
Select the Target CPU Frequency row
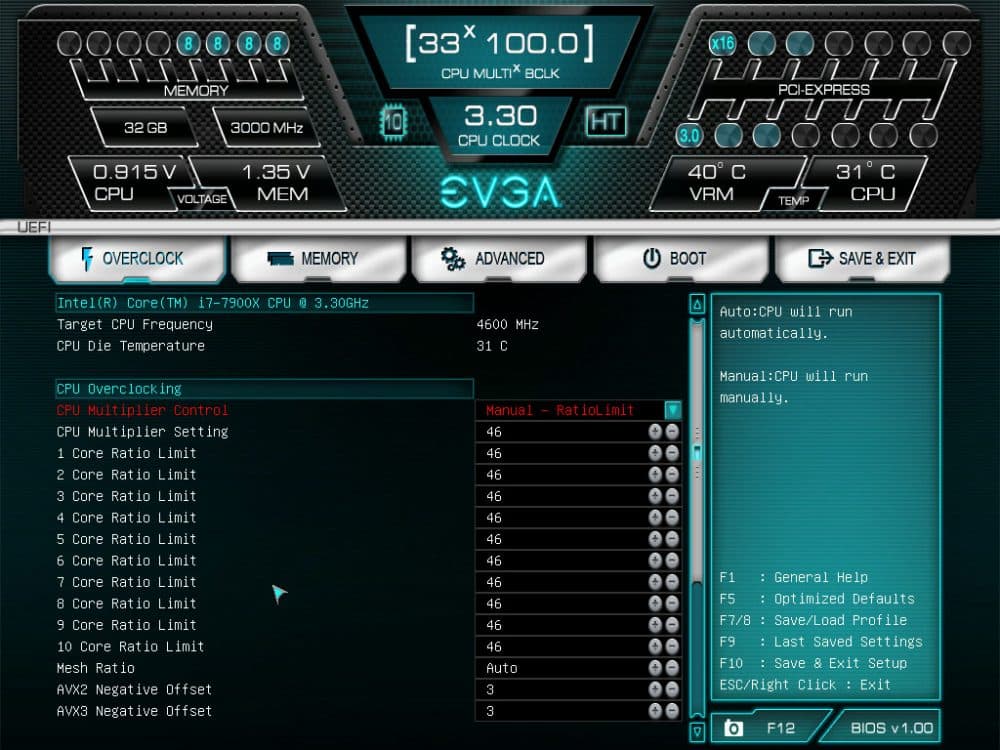point(298,324)
